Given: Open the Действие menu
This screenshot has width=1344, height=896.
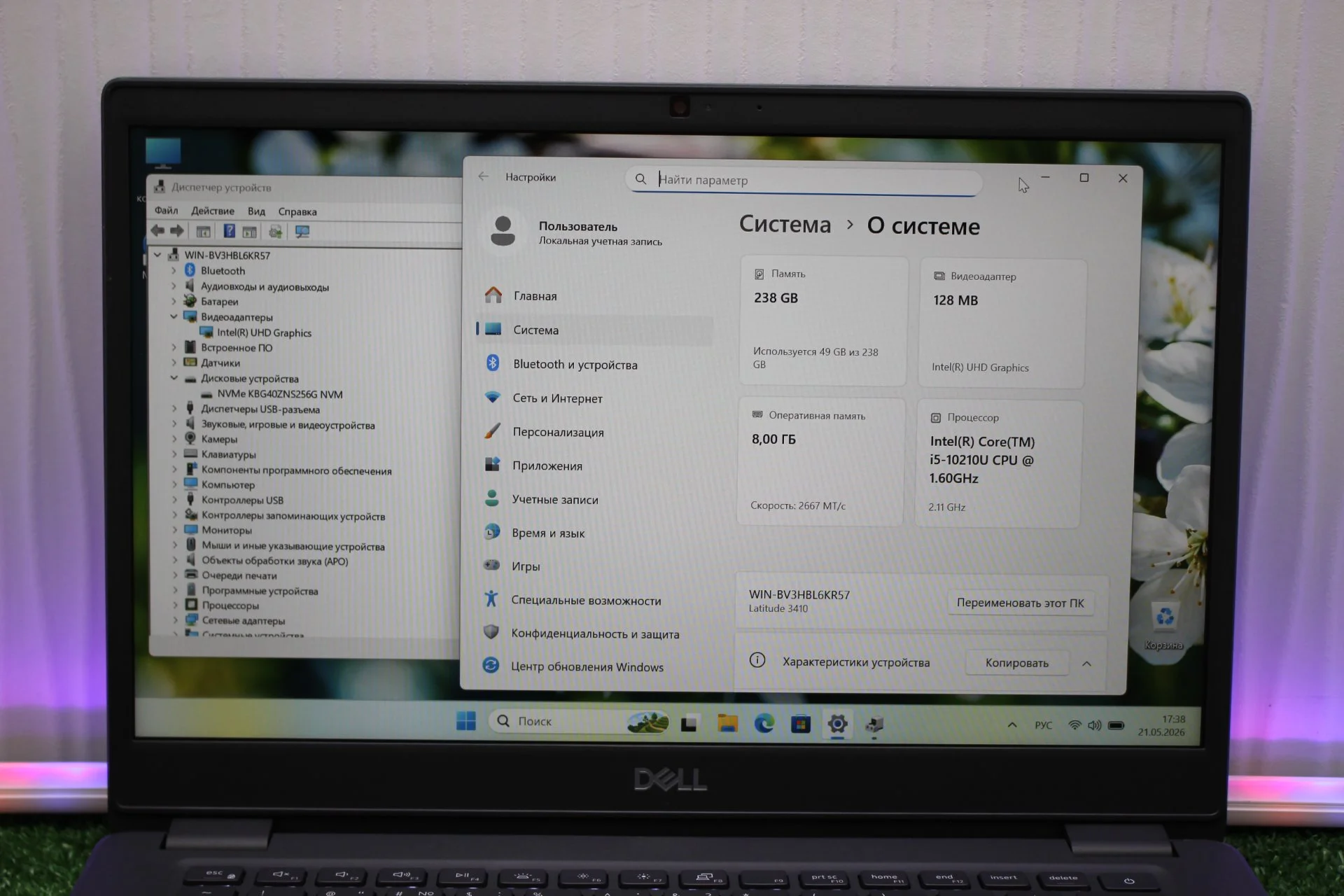Looking at the screenshot, I should click(x=213, y=211).
